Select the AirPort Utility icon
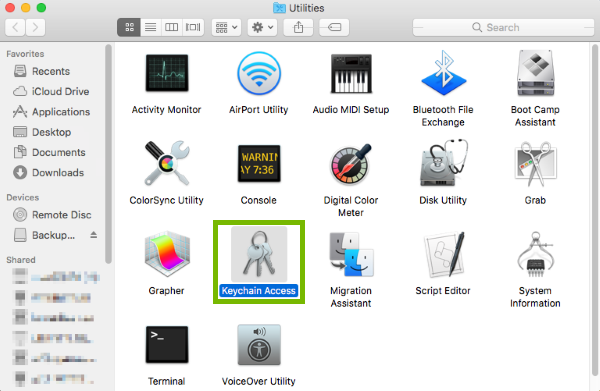This screenshot has width=600, height=391. [x=259, y=73]
